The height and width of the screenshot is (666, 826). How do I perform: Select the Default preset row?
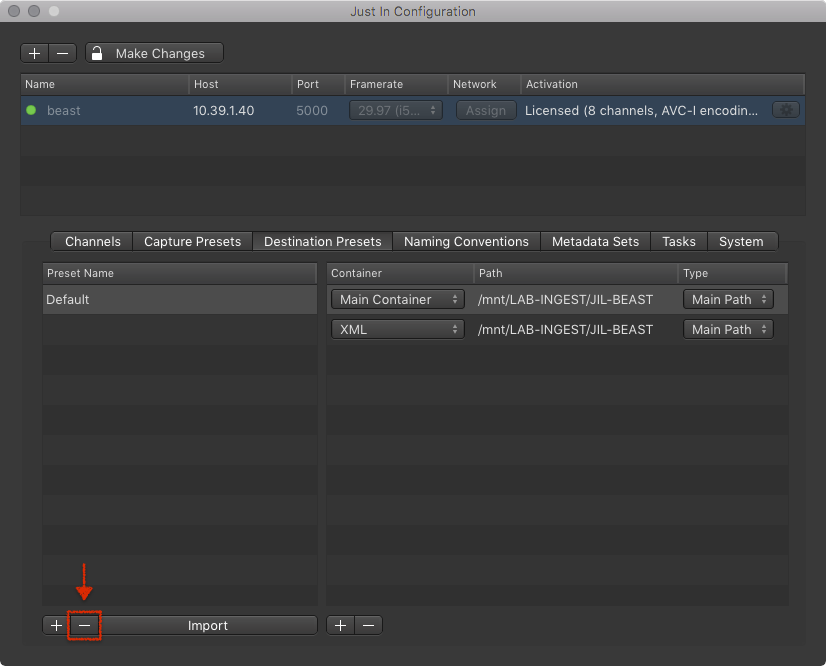(x=180, y=299)
